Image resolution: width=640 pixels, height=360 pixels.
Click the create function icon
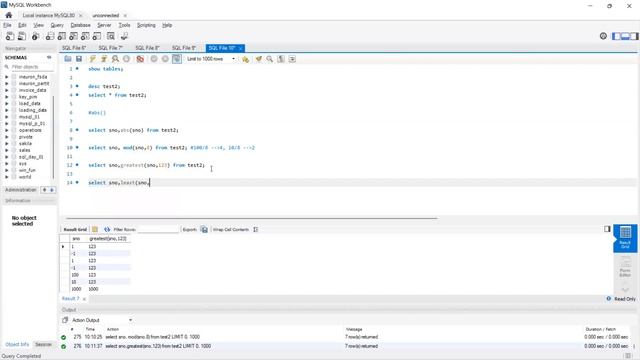(97, 36)
